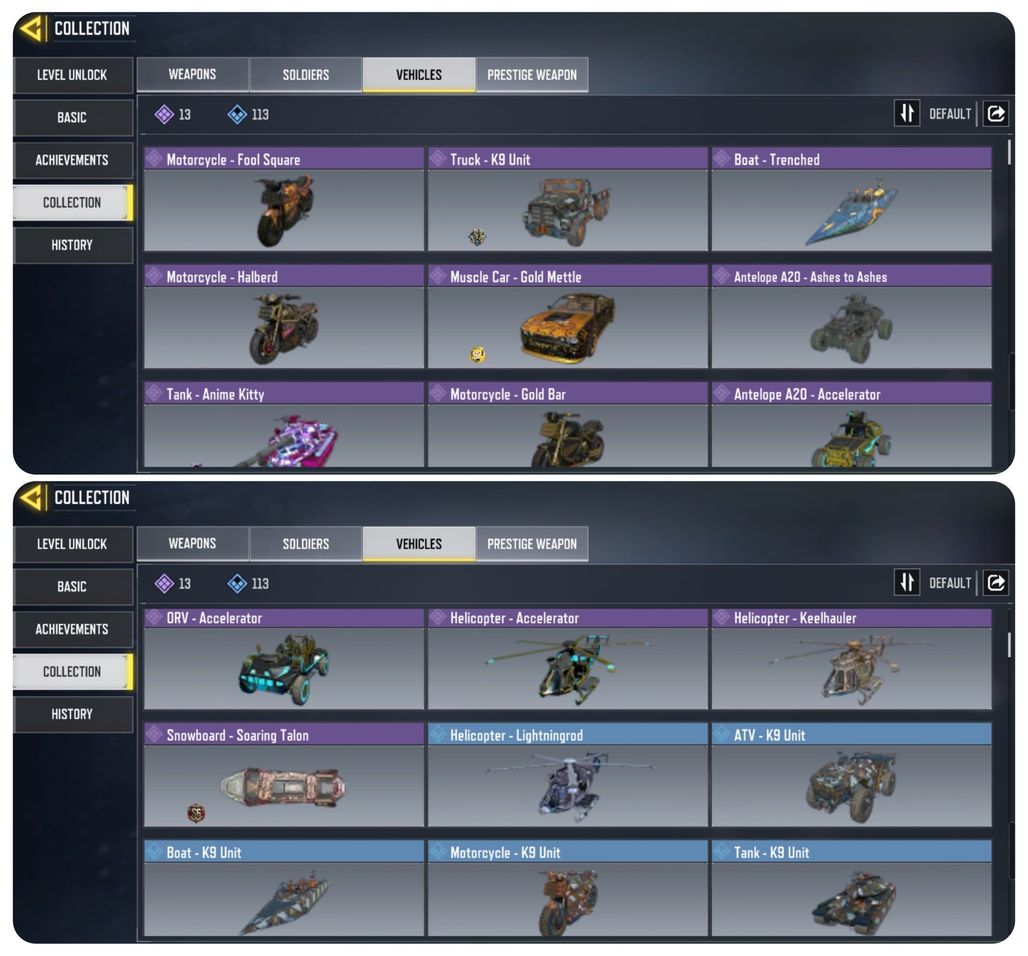Open the DEFAULT sort option in top panel
The width and height of the screenshot is (1028, 956).
pos(949,114)
